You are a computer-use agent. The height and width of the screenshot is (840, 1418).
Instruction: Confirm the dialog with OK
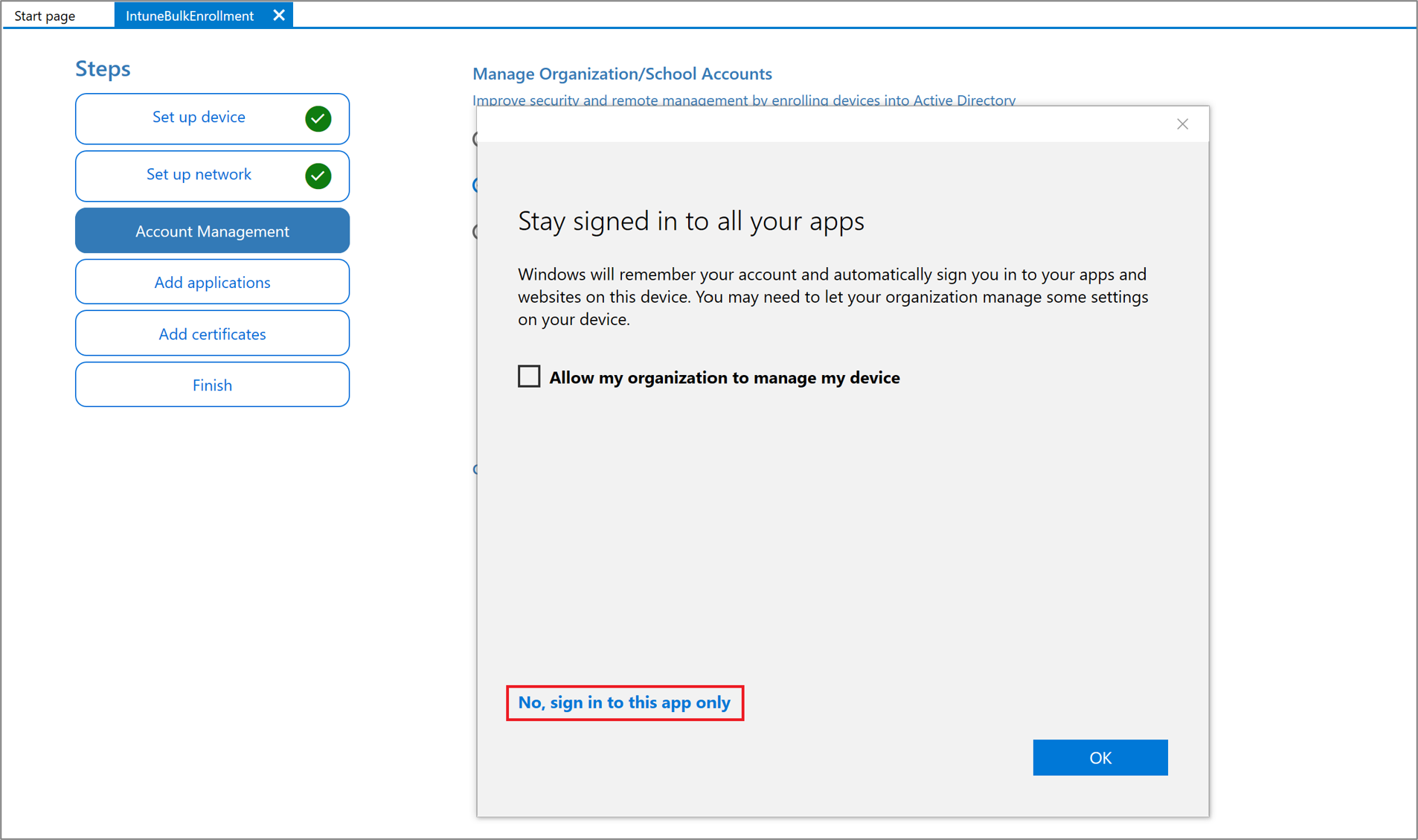[x=1100, y=757]
